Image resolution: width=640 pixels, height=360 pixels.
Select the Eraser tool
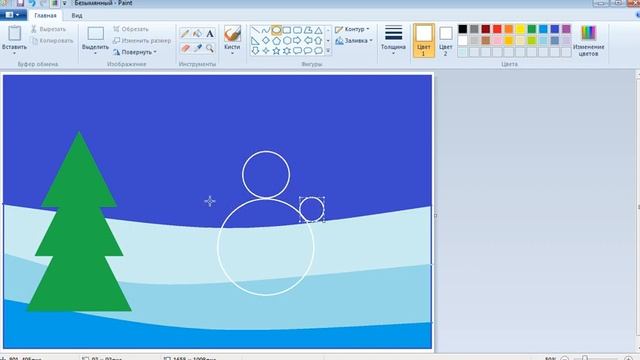[185, 48]
